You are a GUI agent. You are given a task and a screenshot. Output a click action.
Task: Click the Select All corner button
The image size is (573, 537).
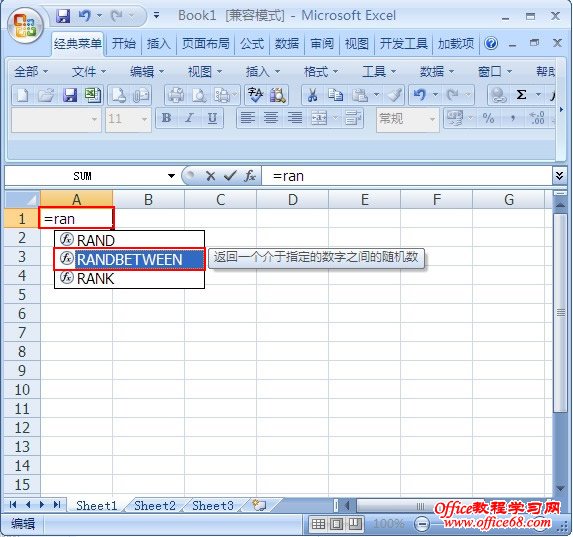pyautogui.click(x=22, y=200)
